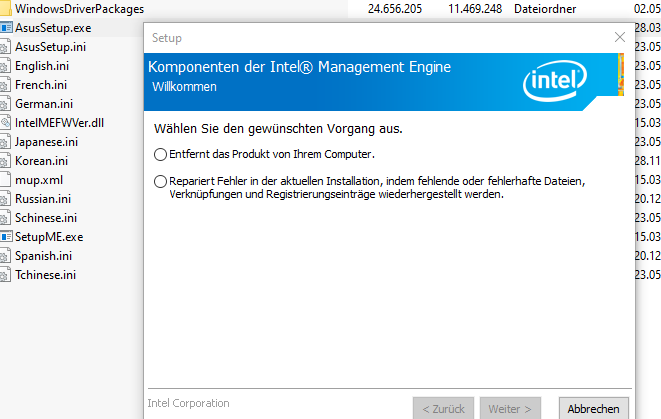Close the Setup dialog

(620, 38)
